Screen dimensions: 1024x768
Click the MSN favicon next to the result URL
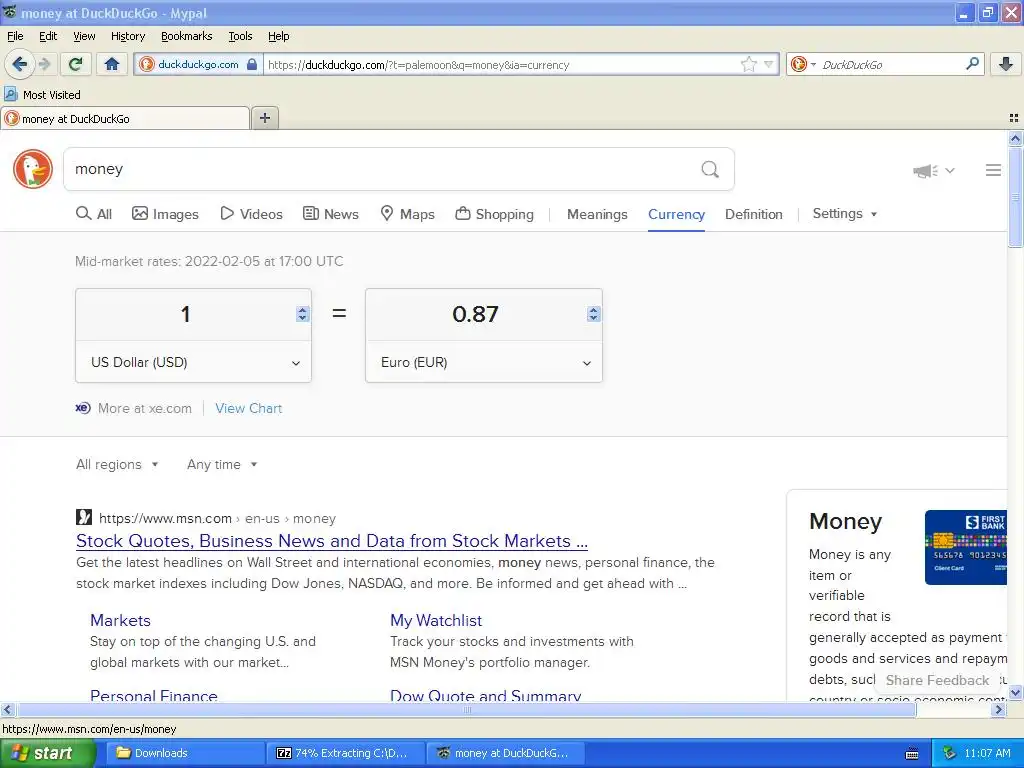point(84,517)
